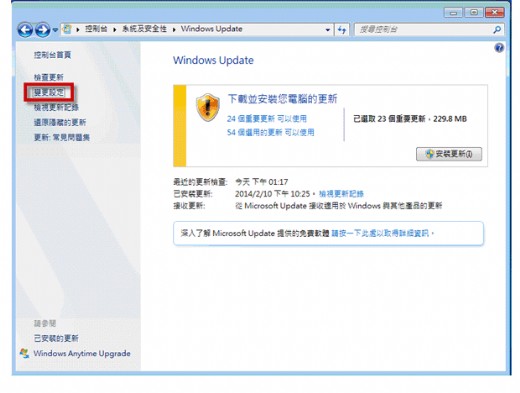Close the Windows Update window

pyautogui.click(x=495, y=13)
